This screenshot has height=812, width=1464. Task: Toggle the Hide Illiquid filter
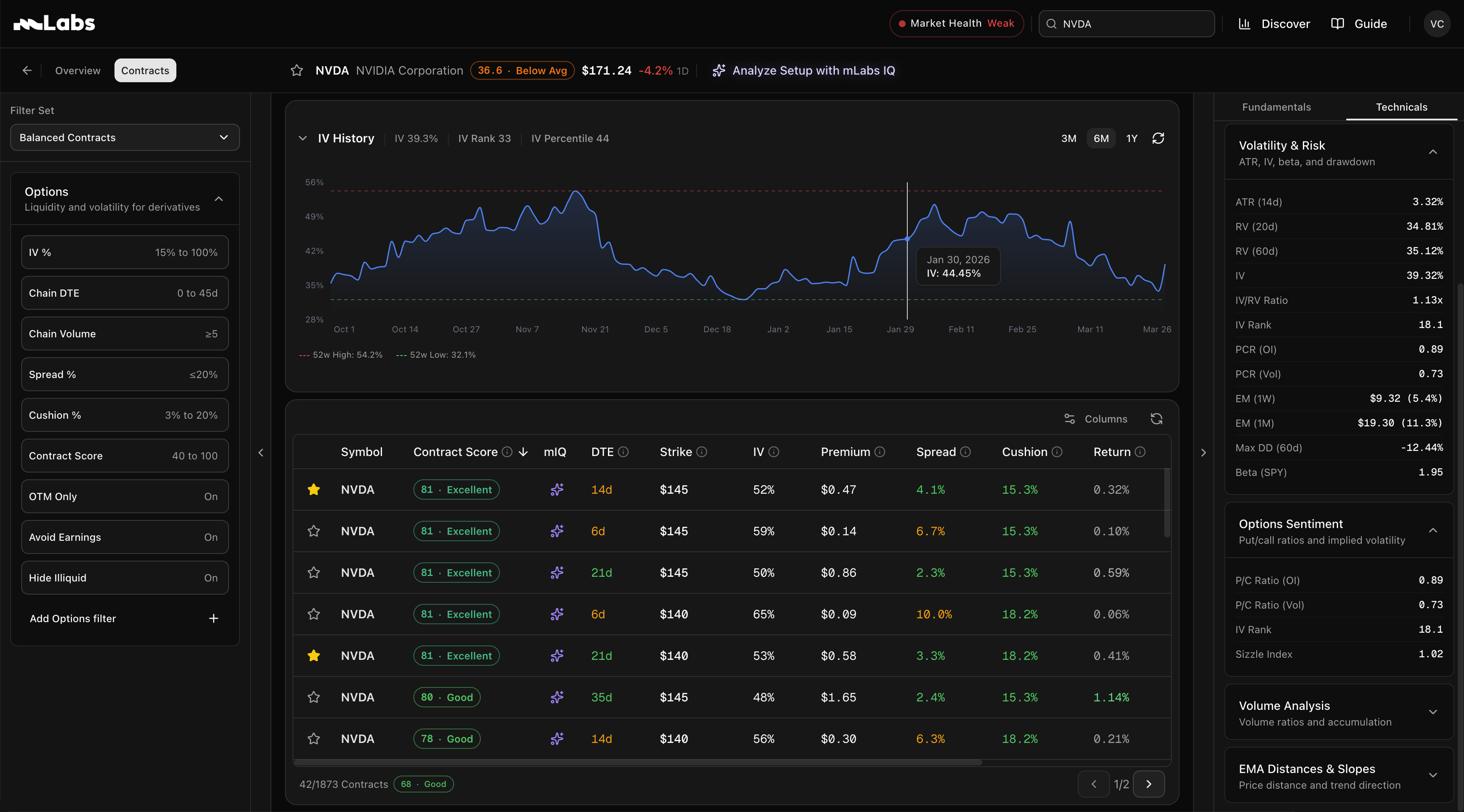click(x=125, y=578)
